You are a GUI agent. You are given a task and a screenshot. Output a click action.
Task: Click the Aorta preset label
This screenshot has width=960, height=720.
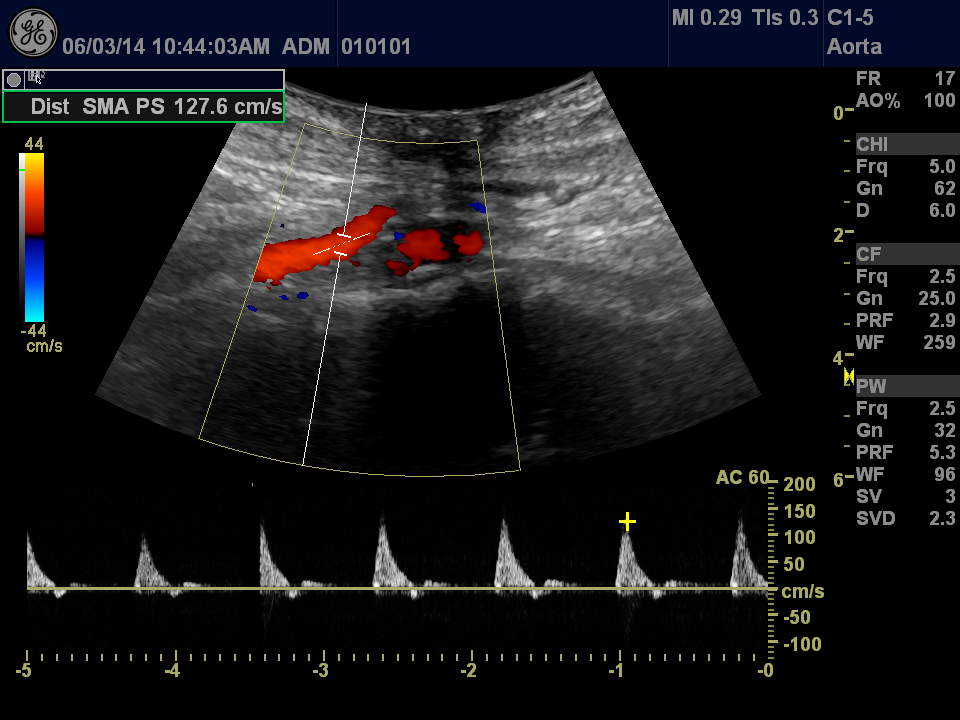pos(854,46)
